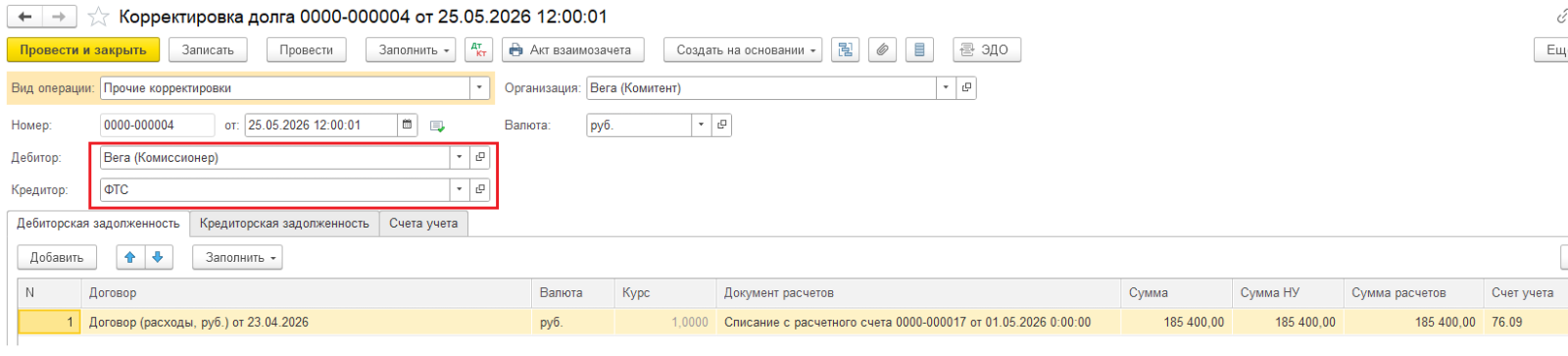
Task: Open Кредитор dropdown arrow
Action: click(x=460, y=190)
